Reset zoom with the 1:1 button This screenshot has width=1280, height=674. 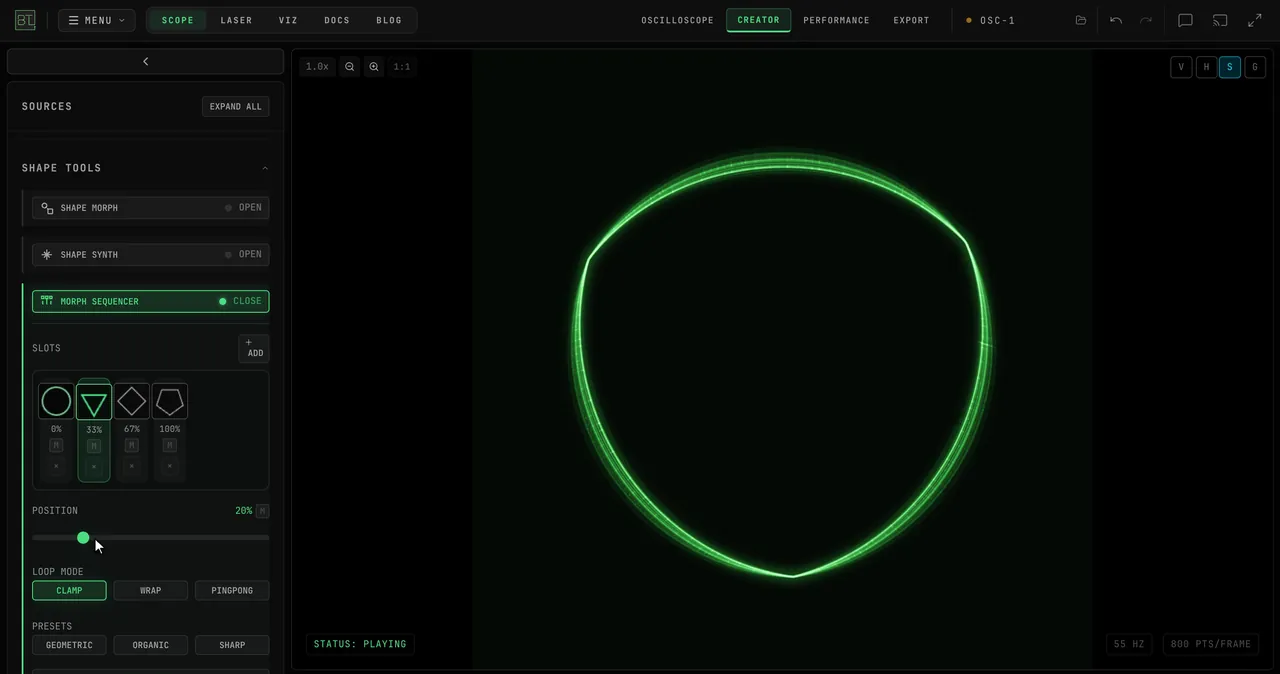click(x=402, y=67)
